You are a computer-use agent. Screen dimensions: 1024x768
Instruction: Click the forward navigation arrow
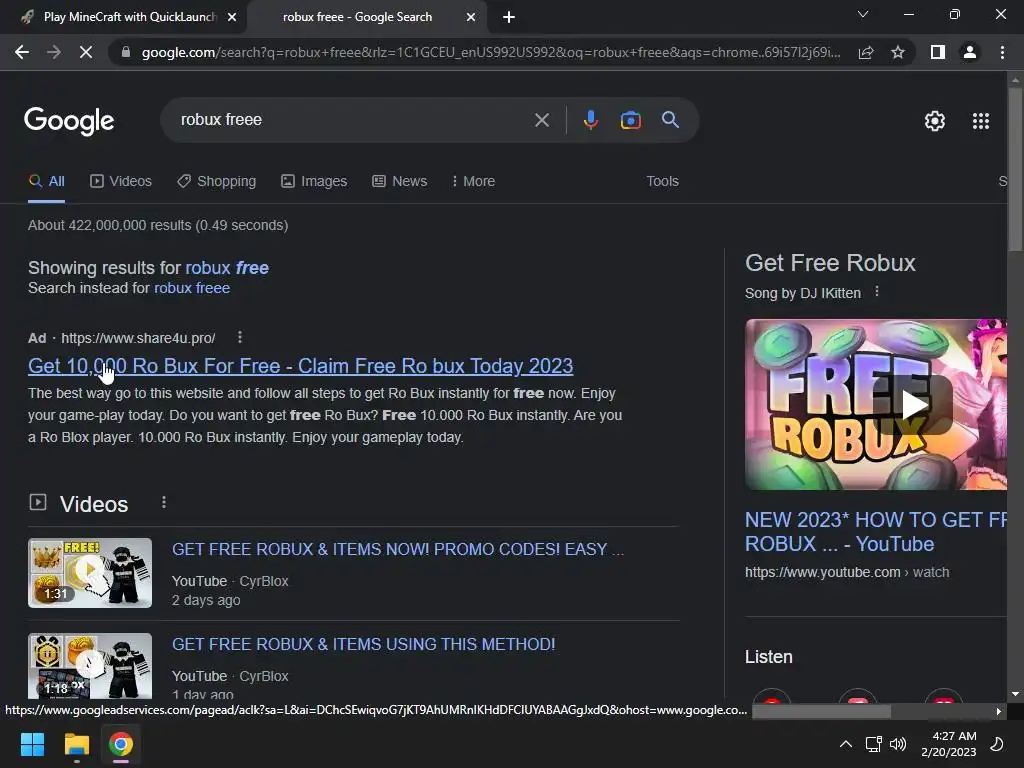coord(54,52)
